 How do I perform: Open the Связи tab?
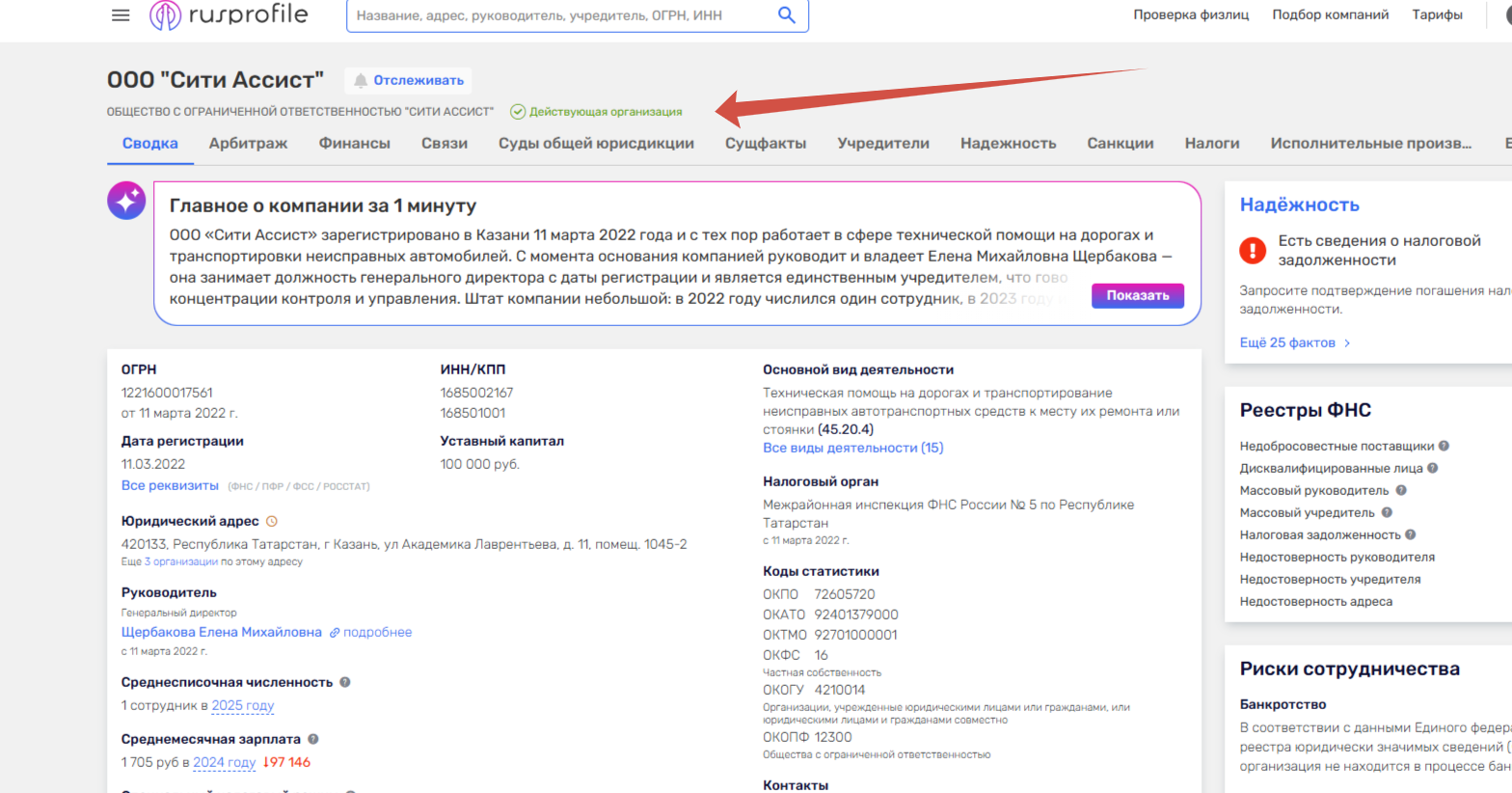click(x=445, y=143)
